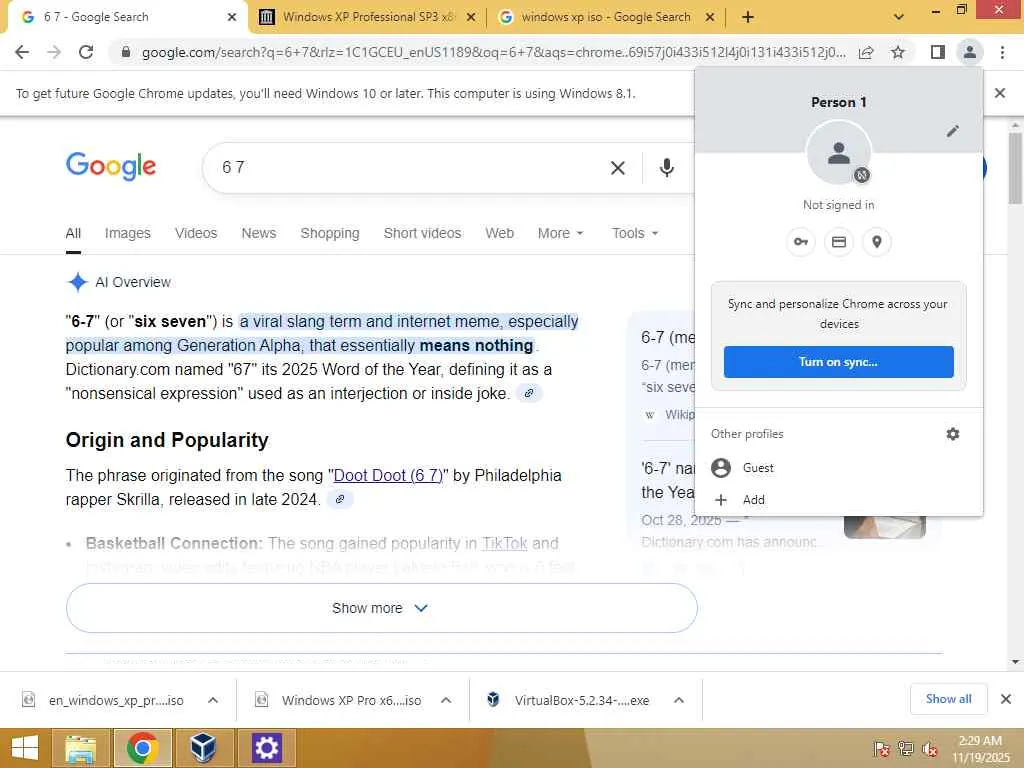This screenshot has height=768, width=1024.
Task: Click Turn on sync button
Action: tap(839, 362)
